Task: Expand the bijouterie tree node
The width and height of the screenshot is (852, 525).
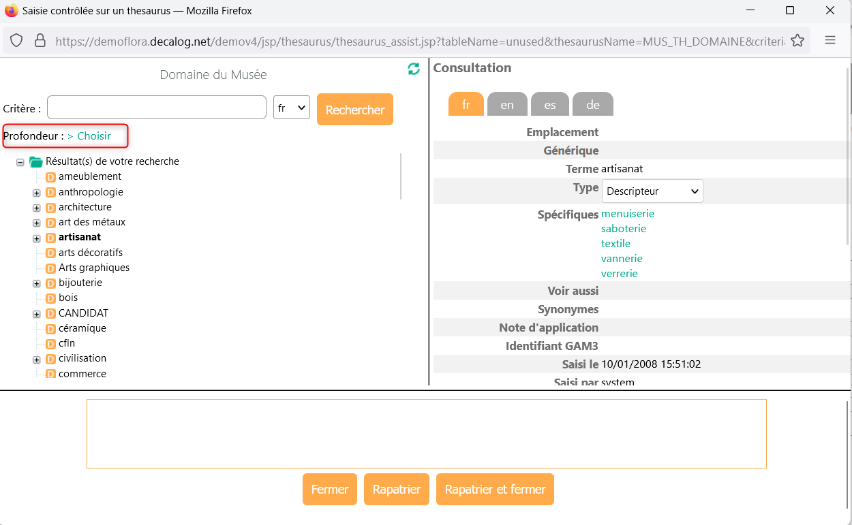Action: tap(37, 283)
